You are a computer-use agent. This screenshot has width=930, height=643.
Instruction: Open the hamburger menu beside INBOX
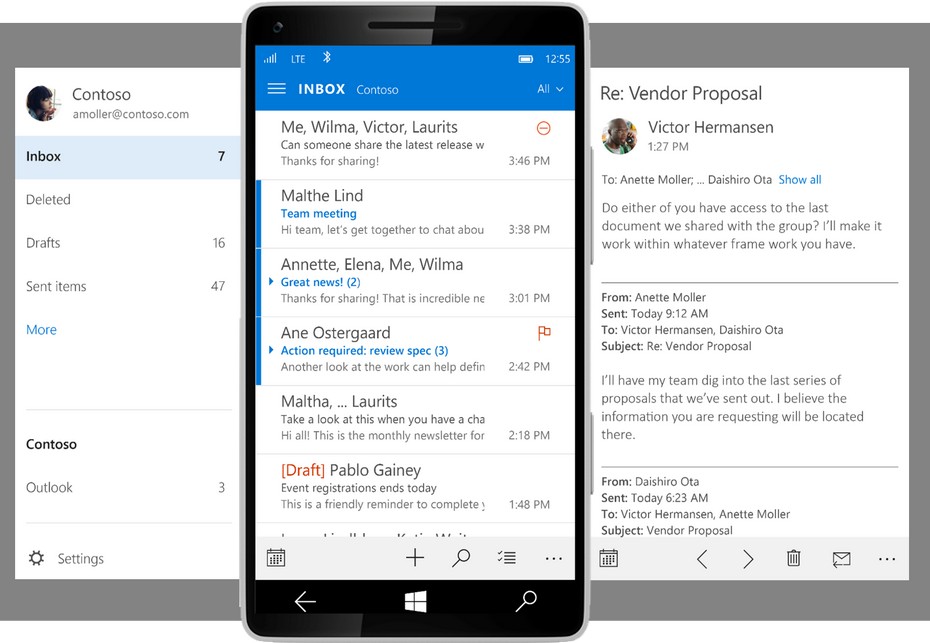tap(277, 89)
